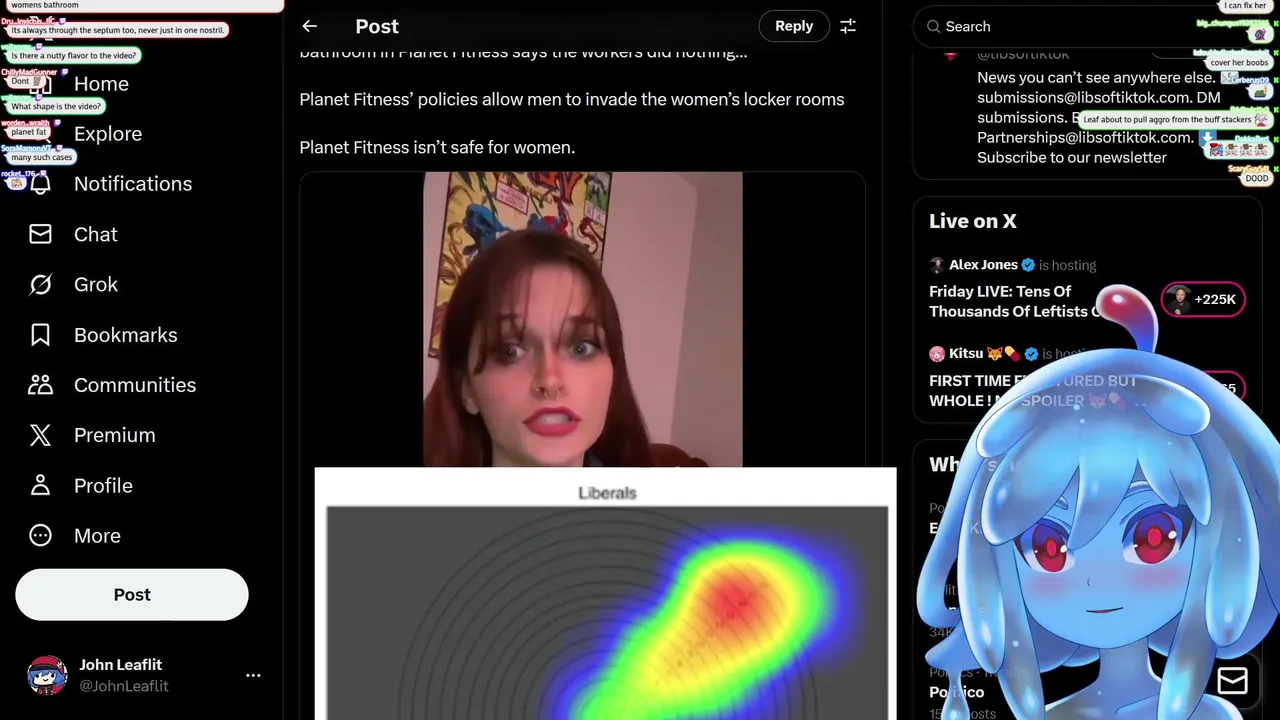This screenshot has height=720, width=1280.
Task: Open Kitsu hosted live stream
Action: point(1032,391)
